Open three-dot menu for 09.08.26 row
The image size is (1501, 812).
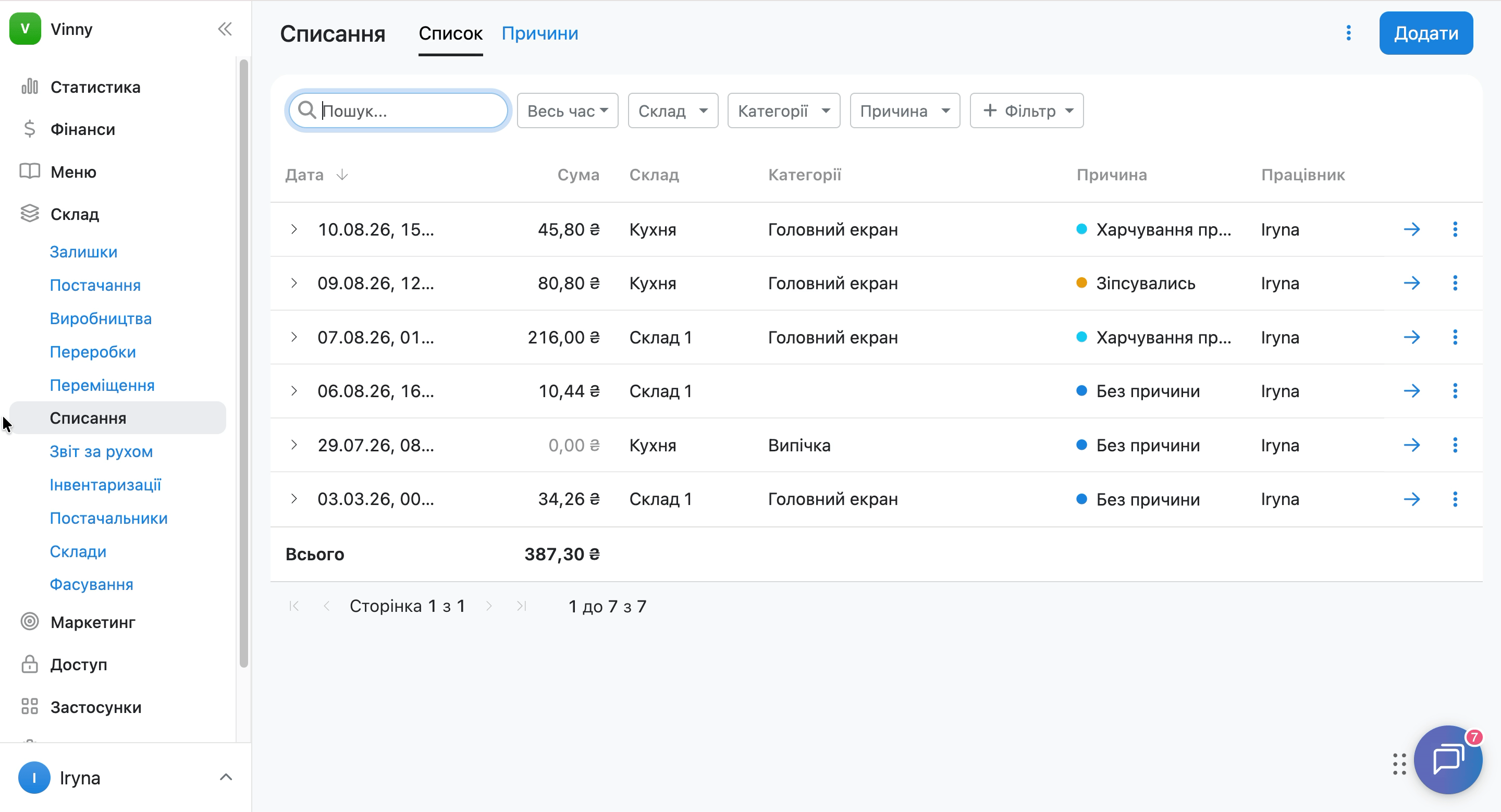(x=1455, y=283)
